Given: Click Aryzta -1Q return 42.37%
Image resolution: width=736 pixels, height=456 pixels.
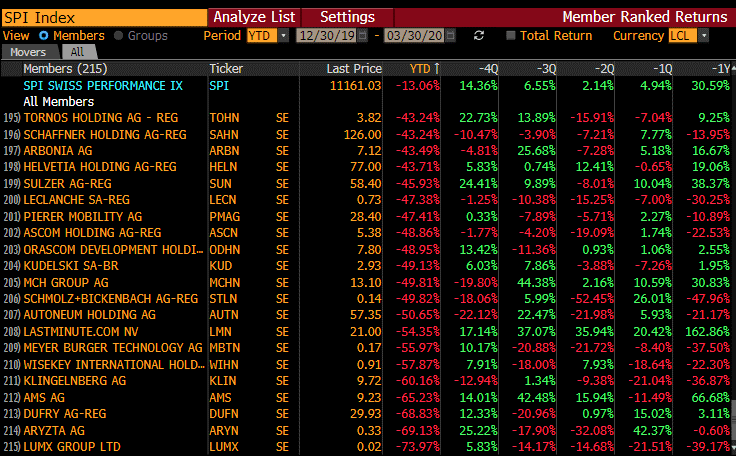Looking at the screenshot, I should 652,430.
